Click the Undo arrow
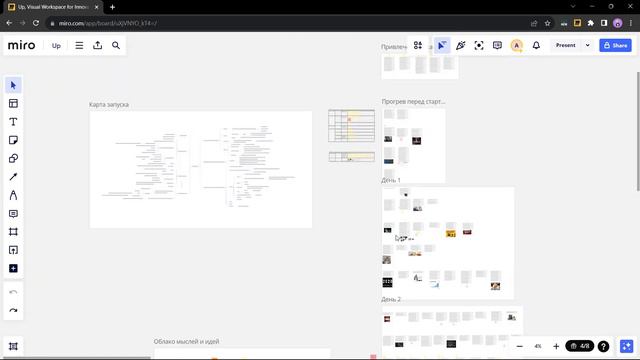Screen dimensions: 640x360 click(x=13, y=292)
